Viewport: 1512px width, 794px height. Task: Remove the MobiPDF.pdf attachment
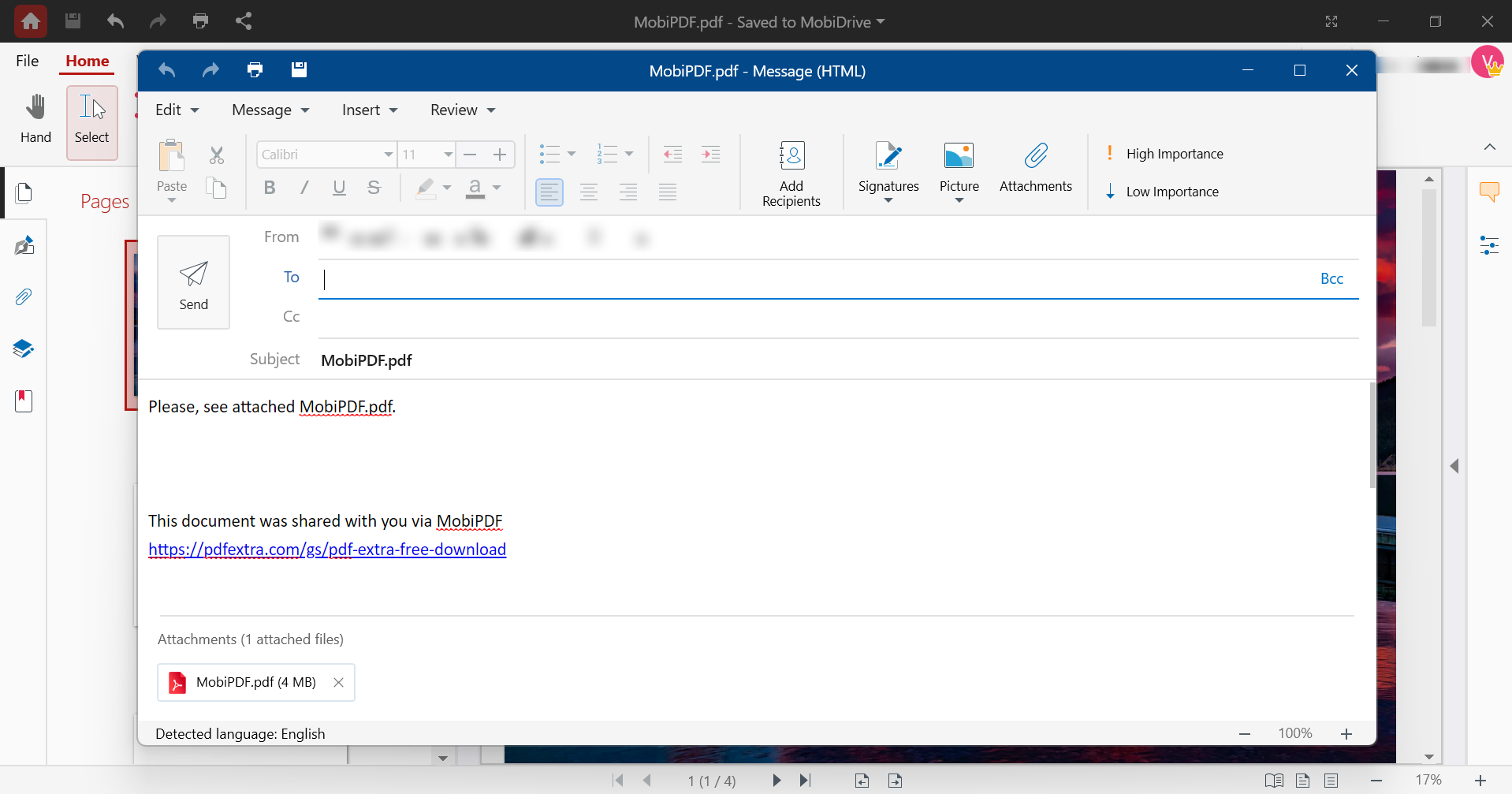338,683
